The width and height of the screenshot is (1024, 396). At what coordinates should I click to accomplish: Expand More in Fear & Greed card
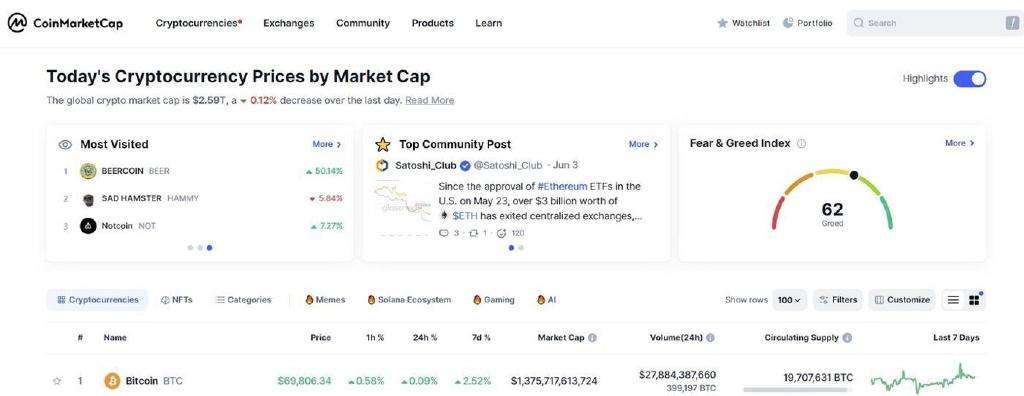960,143
